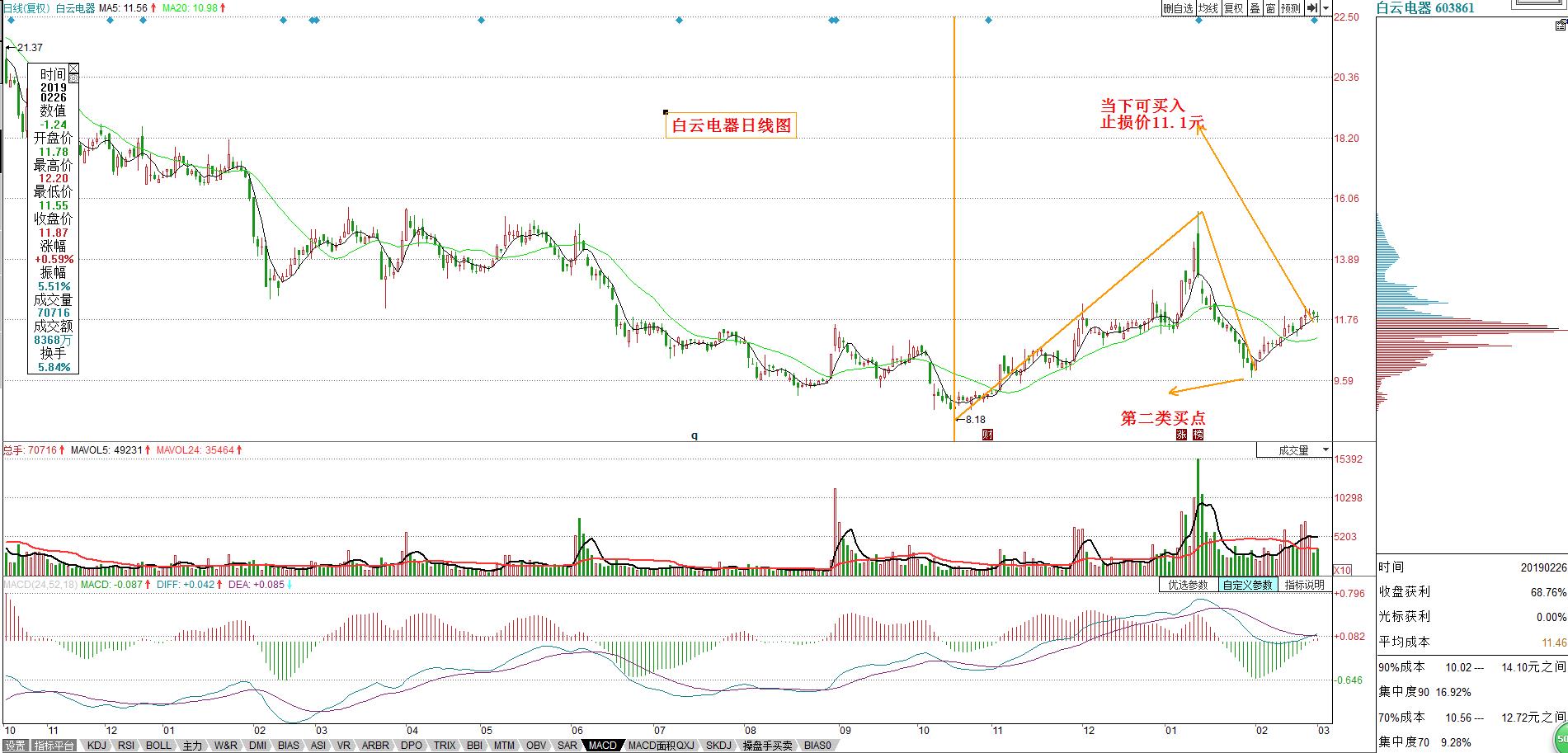This screenshot has width=1568, height=753.
Task: Switch to the OBV indicator tab
Action: click(536, 746)
